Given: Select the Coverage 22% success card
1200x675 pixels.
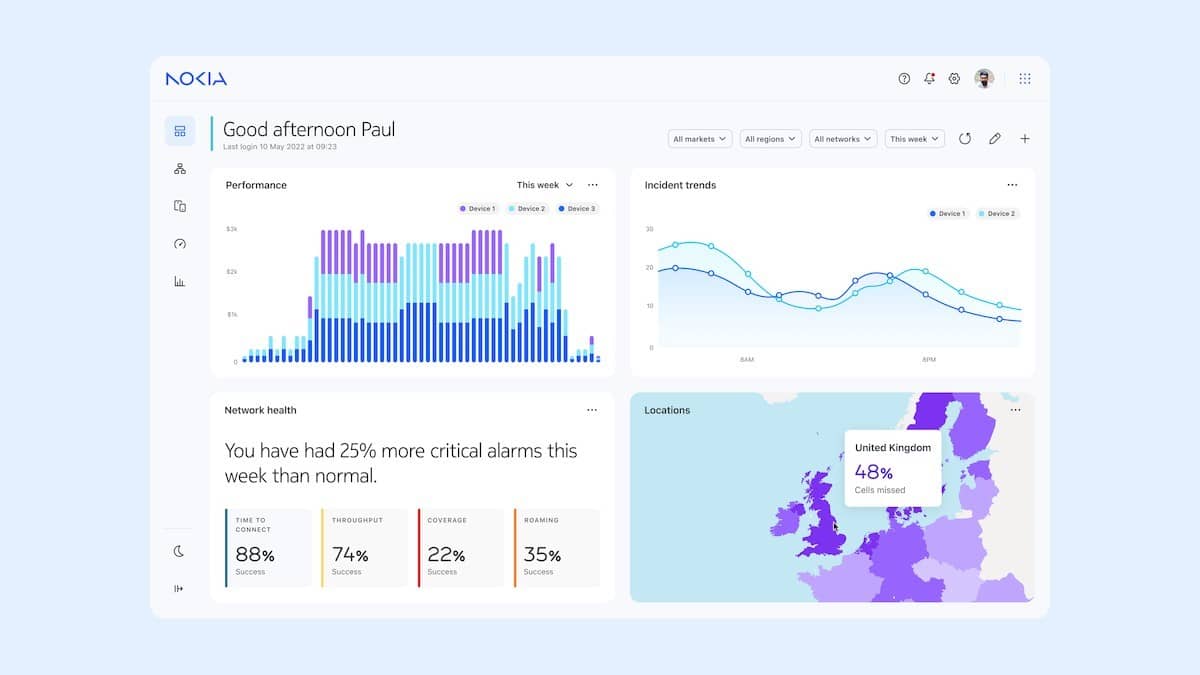Looking at the screenshot, I should [x=461, y=548].
